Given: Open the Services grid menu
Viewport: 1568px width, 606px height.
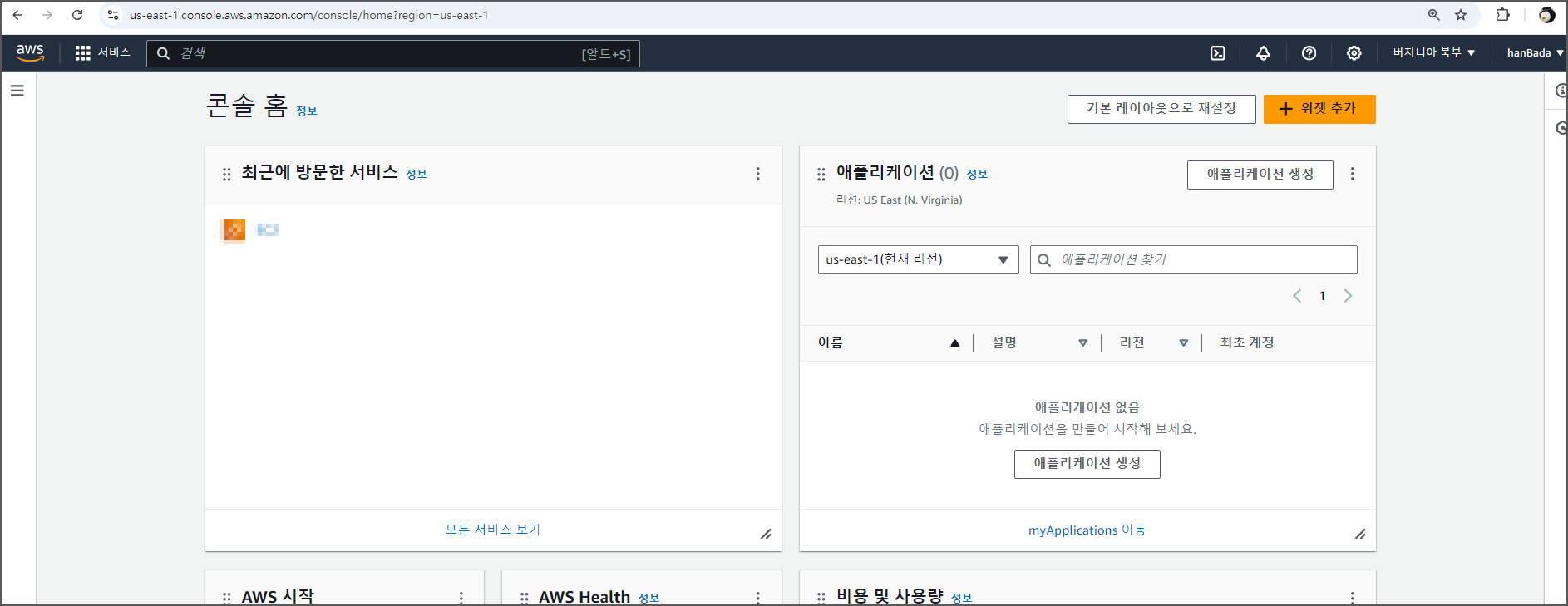Looking at the screenshot, I should pos(82,53).
